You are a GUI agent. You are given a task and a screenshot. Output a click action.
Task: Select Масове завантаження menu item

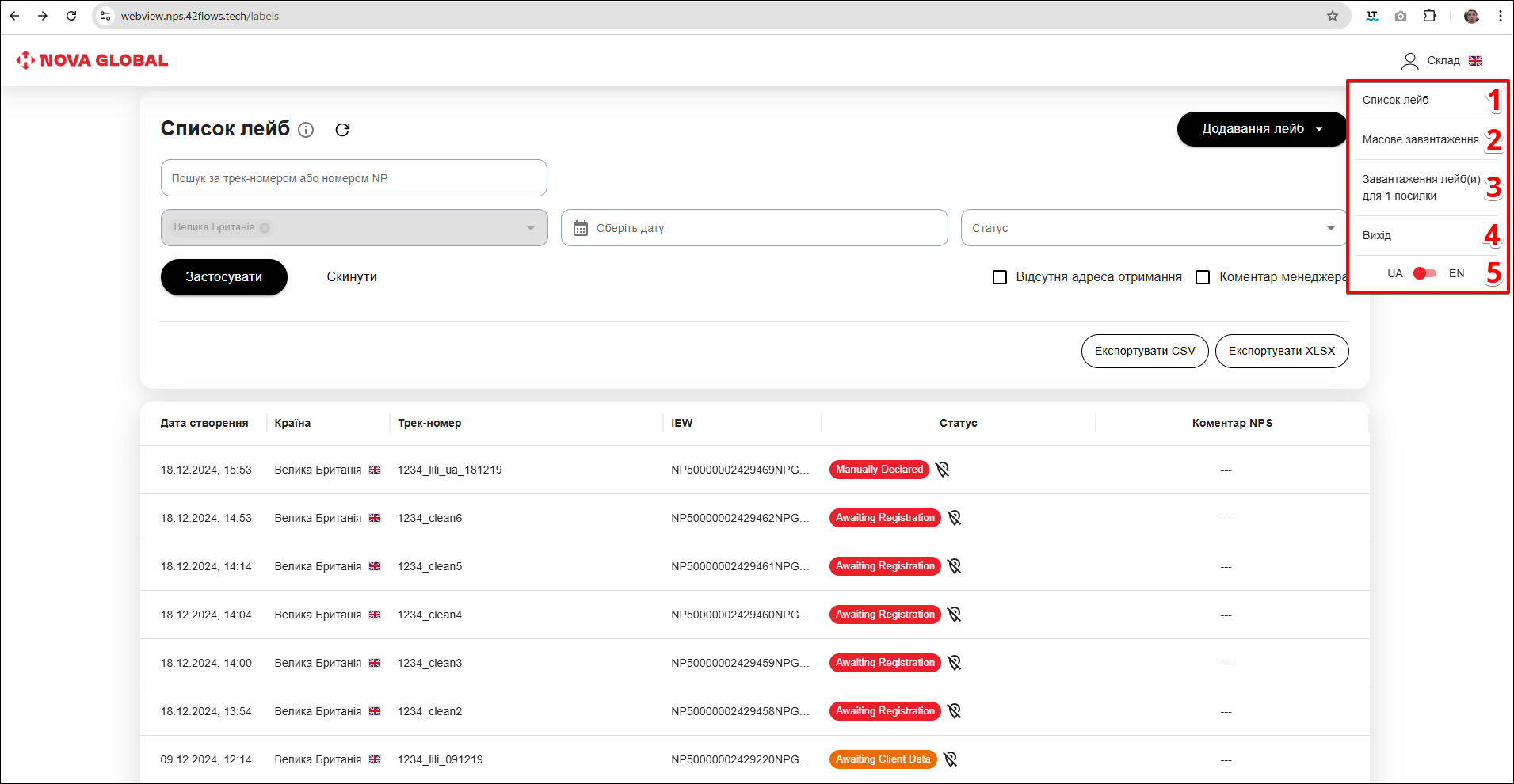click(1420, 139)
